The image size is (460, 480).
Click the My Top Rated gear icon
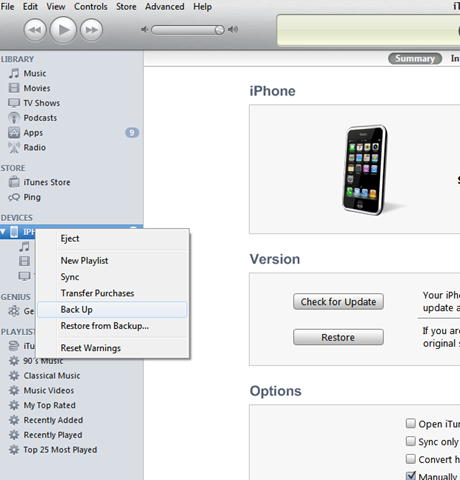pos(14,405)
